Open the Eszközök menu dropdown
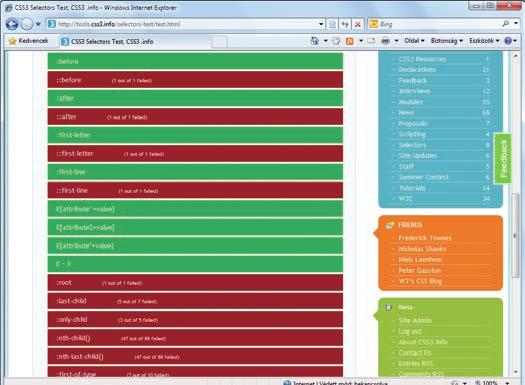 click(484, 41)
